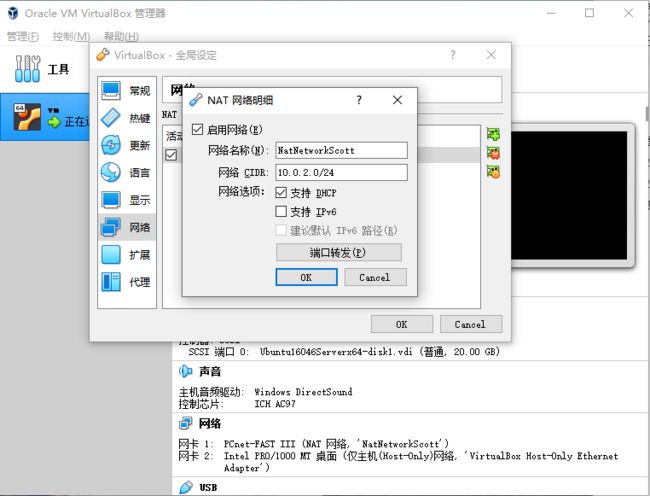Click the 端口转发(P) button

coord(339,252)
